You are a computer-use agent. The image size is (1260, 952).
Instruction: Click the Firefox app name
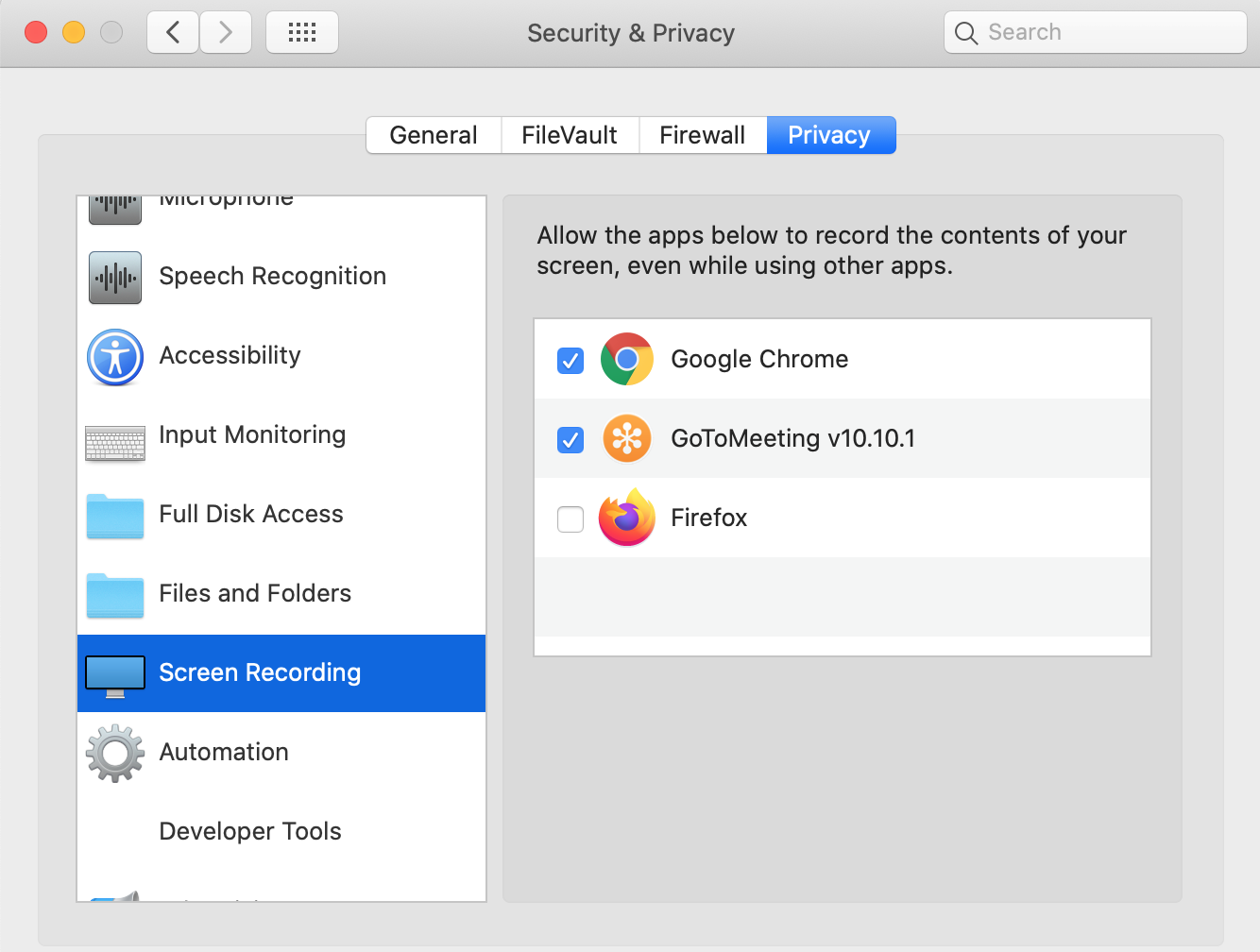(708, 518)
